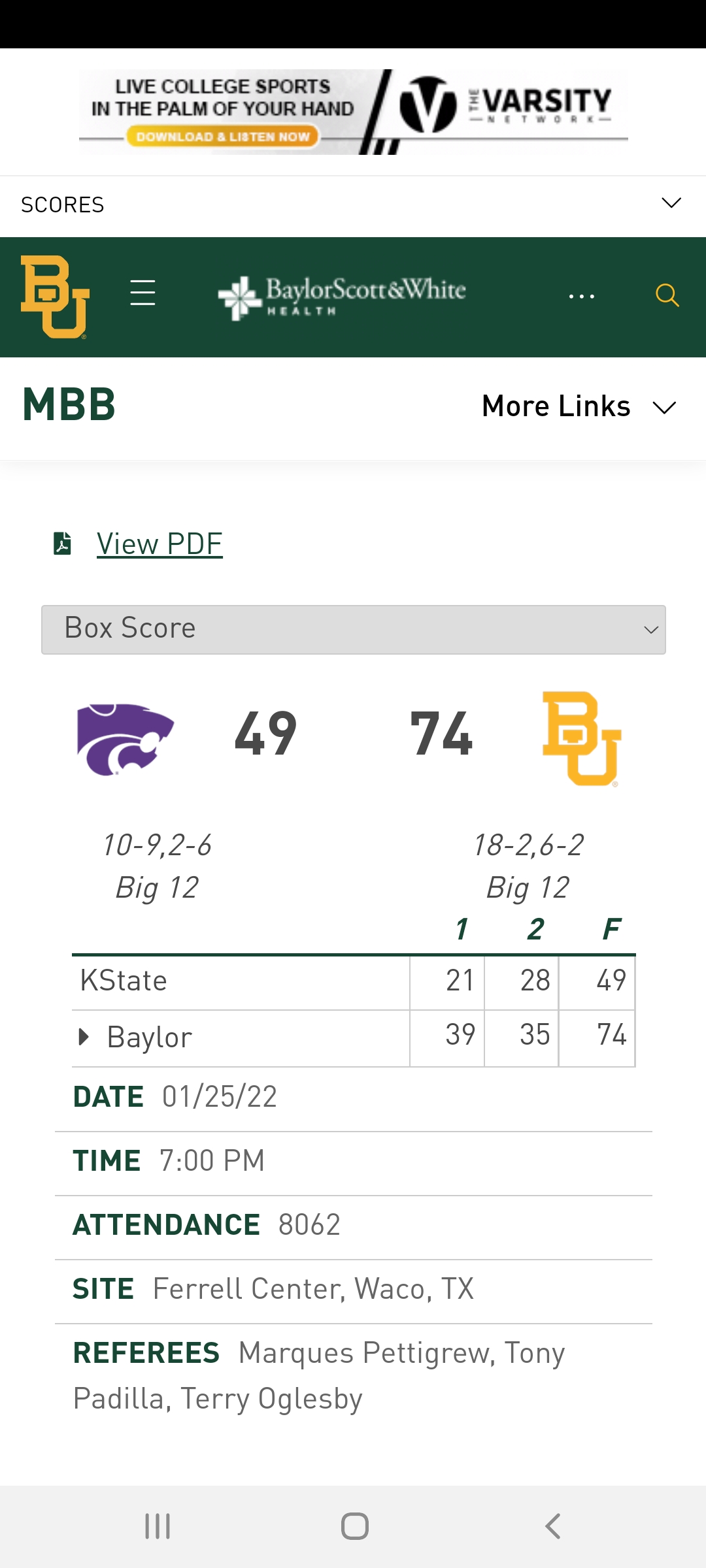Tap the Baylor BU logo in header
The width and height of the screenshot is (706, 1568).
[x=55, y=297]
